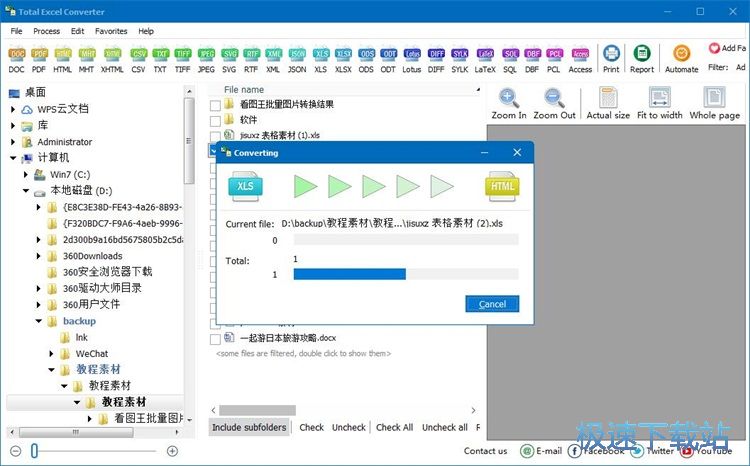Check jisuxz 表格素材 (1).xls file
Viewport: 750px width, 466px height.
point(215,135)
